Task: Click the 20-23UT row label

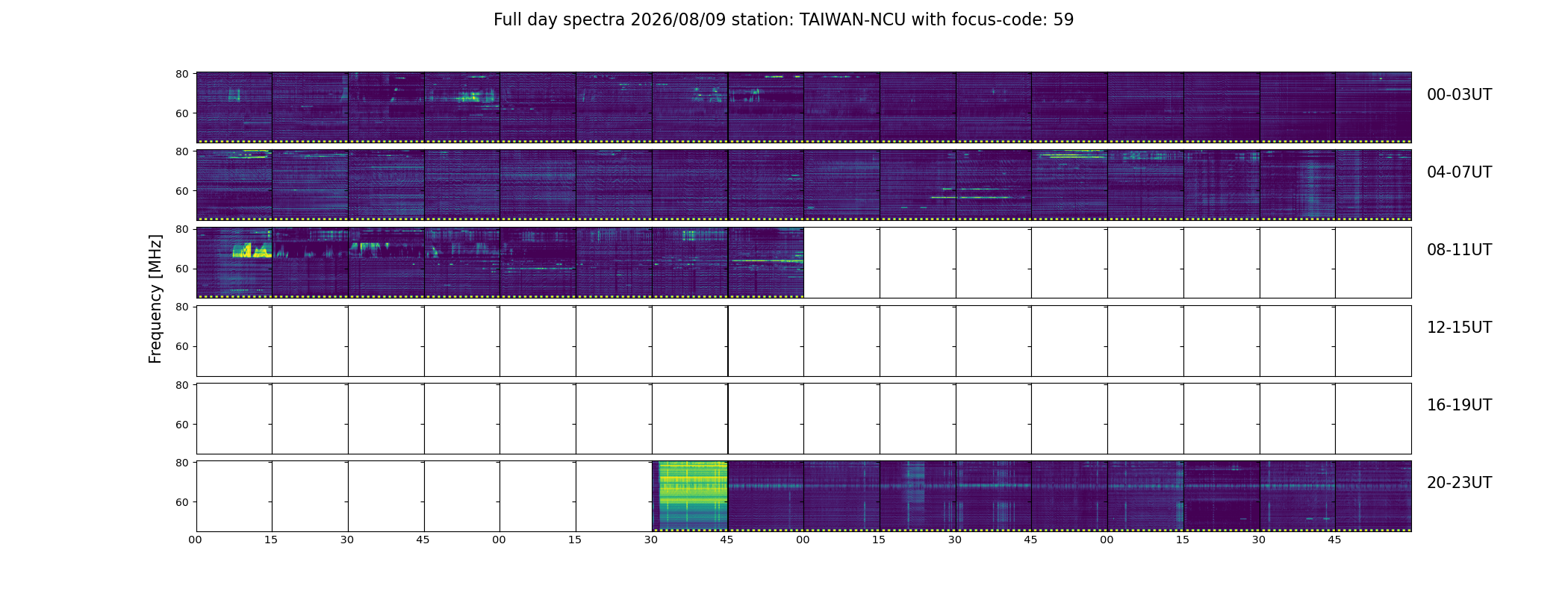Action: (1459, 483)
